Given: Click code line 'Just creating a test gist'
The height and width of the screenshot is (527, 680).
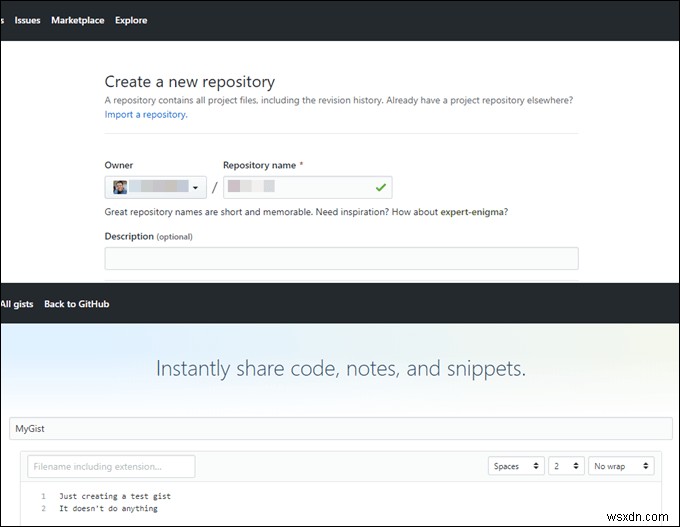Looking at the screenshot, I should [115, 496].
